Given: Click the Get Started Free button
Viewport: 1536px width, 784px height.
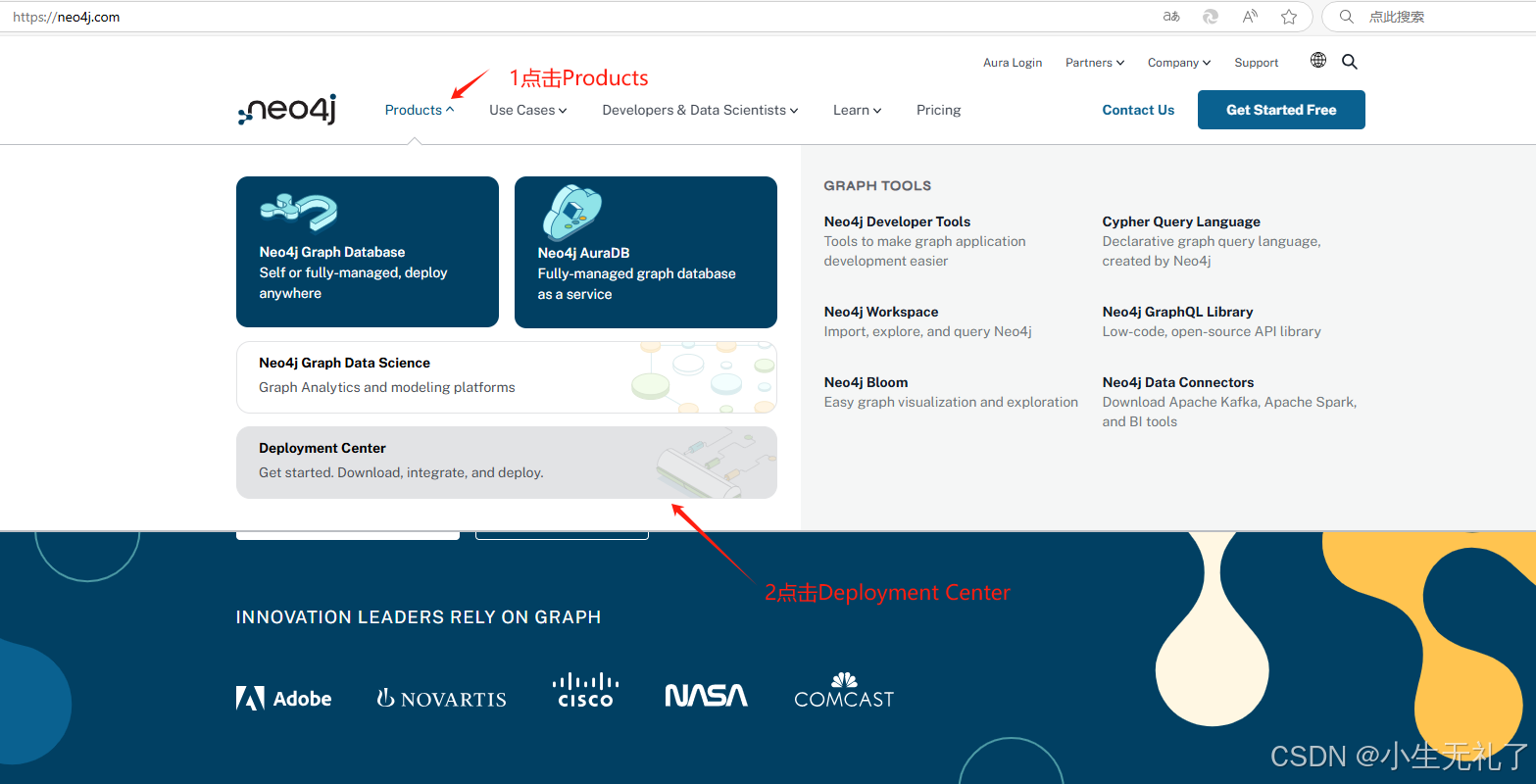Looking at the screenshot, I should point(1281,110).
